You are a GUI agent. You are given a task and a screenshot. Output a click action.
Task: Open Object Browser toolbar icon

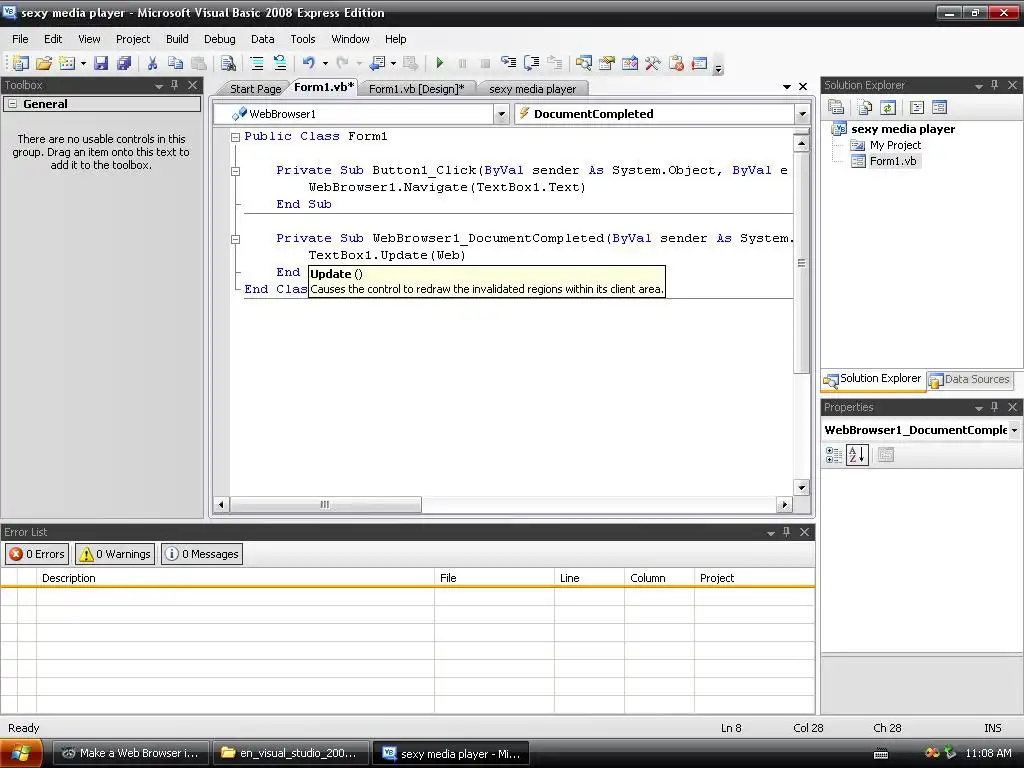tap(630, 63)
